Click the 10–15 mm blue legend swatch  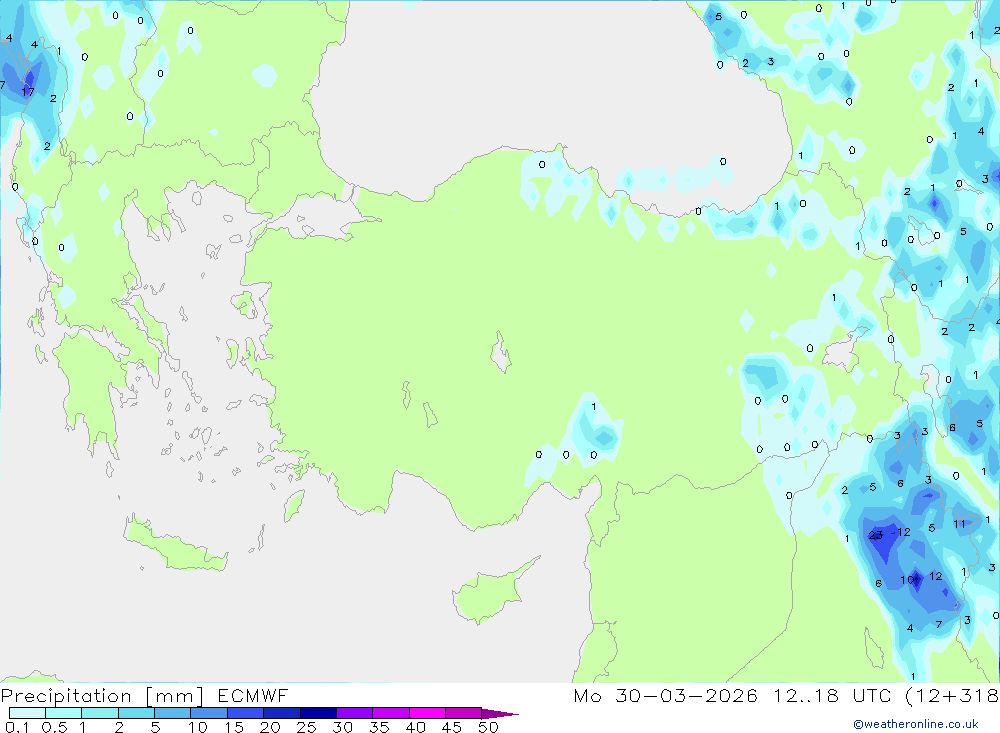[209, 713]
